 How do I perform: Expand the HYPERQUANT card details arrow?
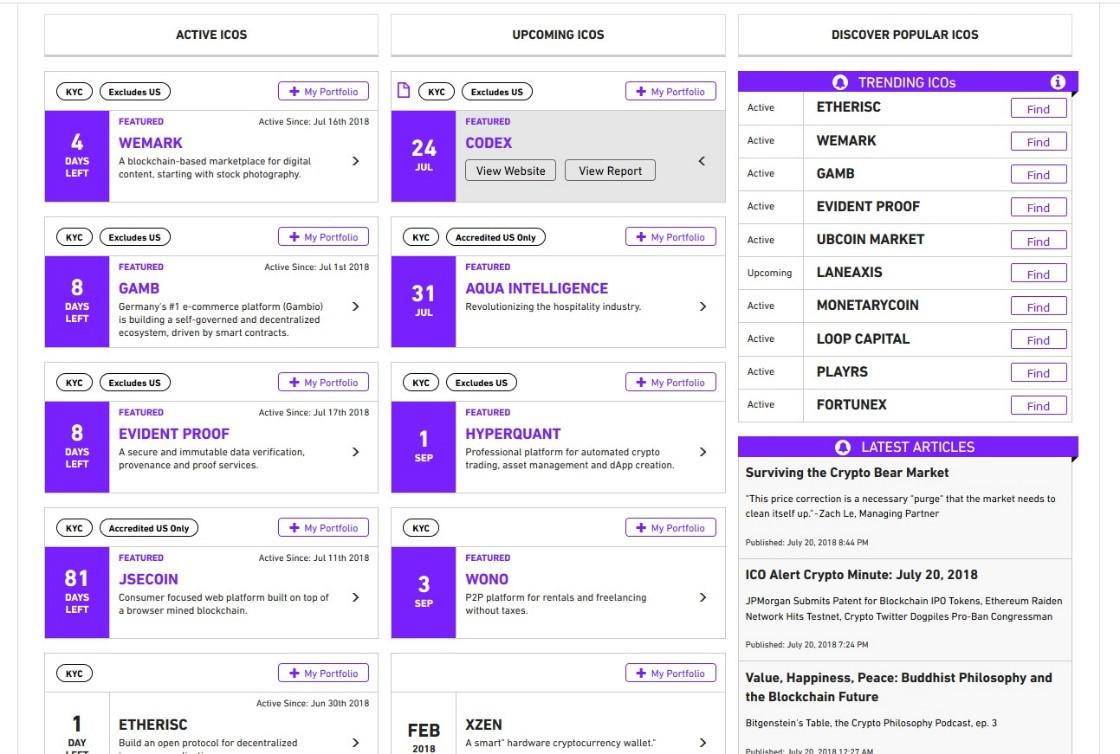(x=703, y=452)
